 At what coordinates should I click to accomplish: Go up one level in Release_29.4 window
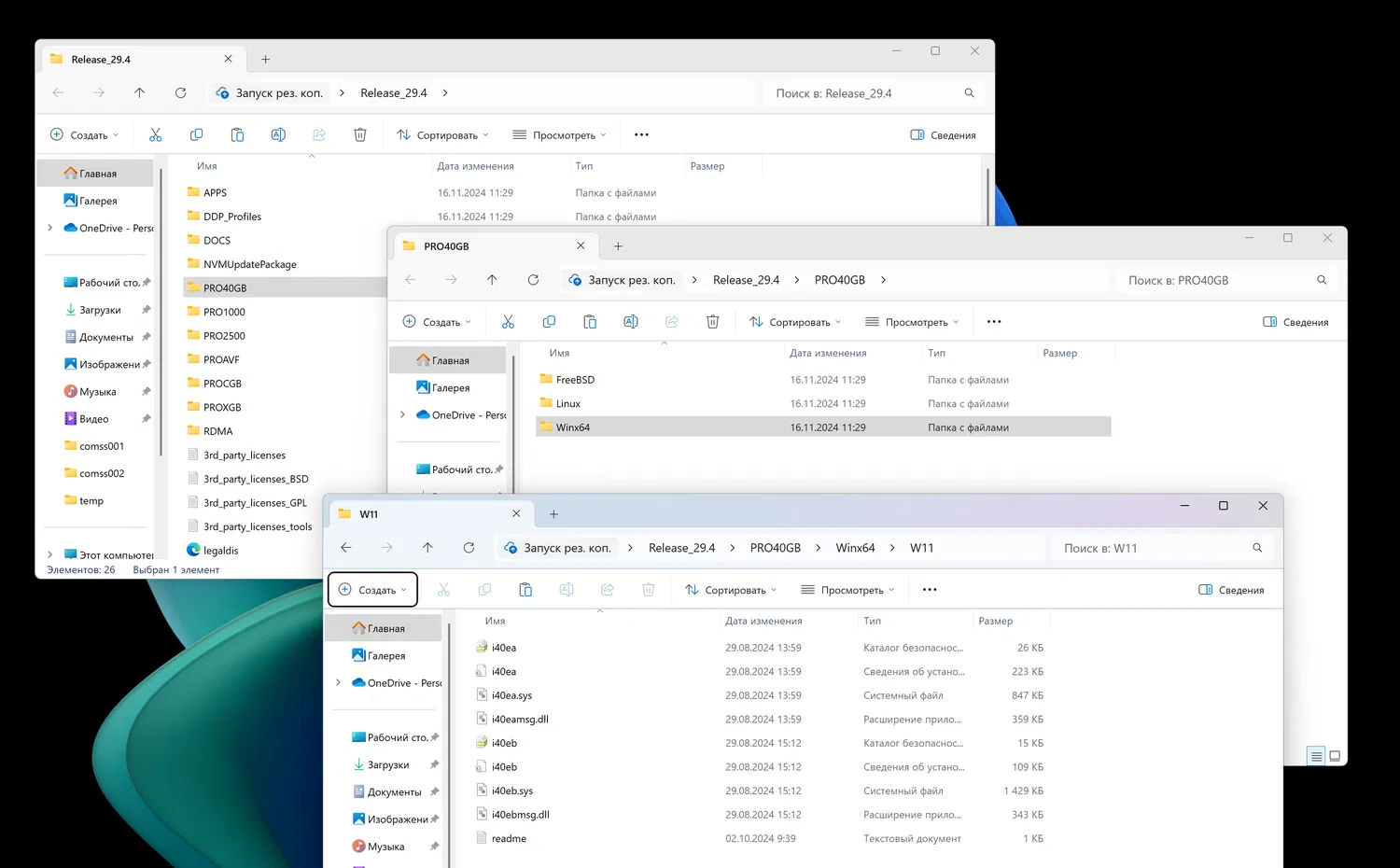click(140, 92)
